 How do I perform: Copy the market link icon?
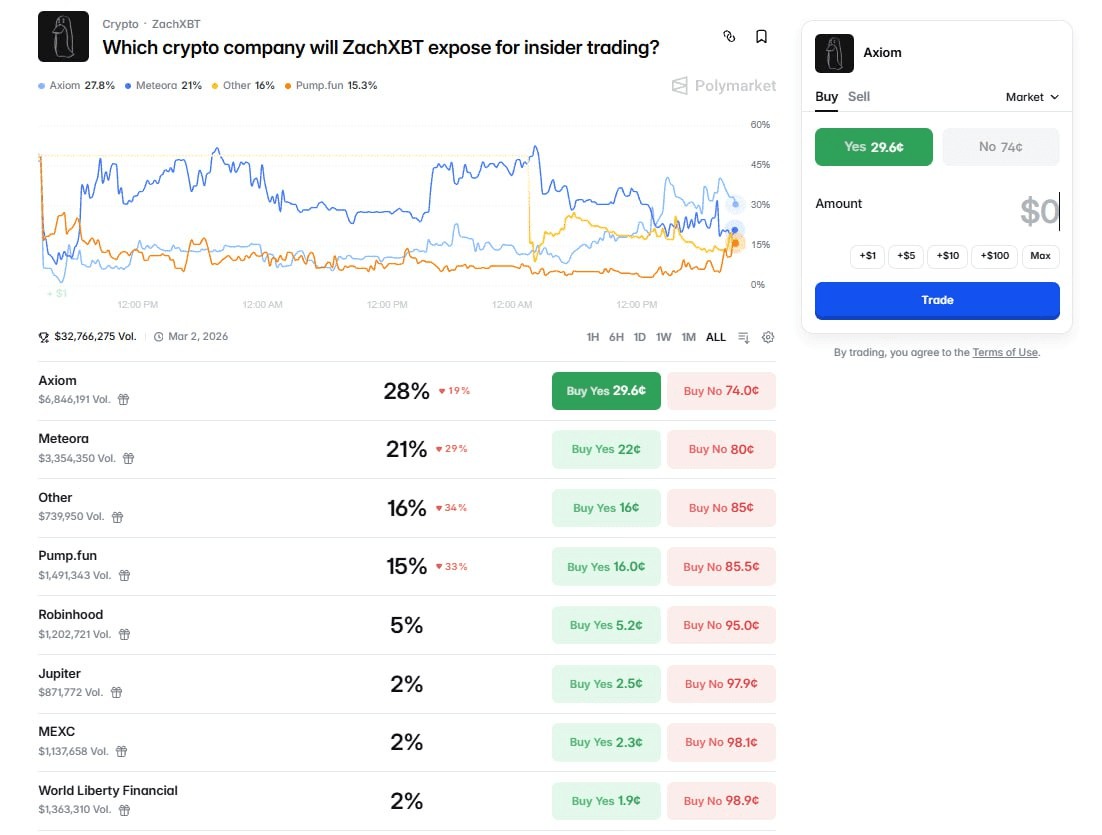point(729,37)
